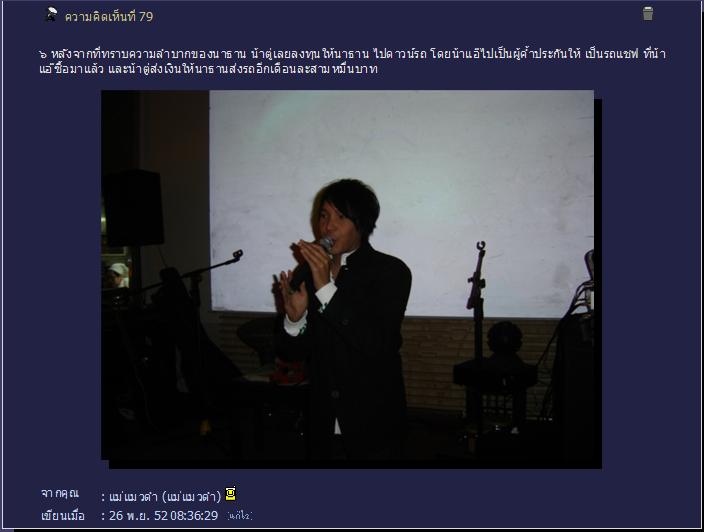Image resolution: width=705 pixels, height=532 pixels.
Task: Click the comment text starting with ๖ หลังจากที่ทราบ
Action: coord(352,62)
